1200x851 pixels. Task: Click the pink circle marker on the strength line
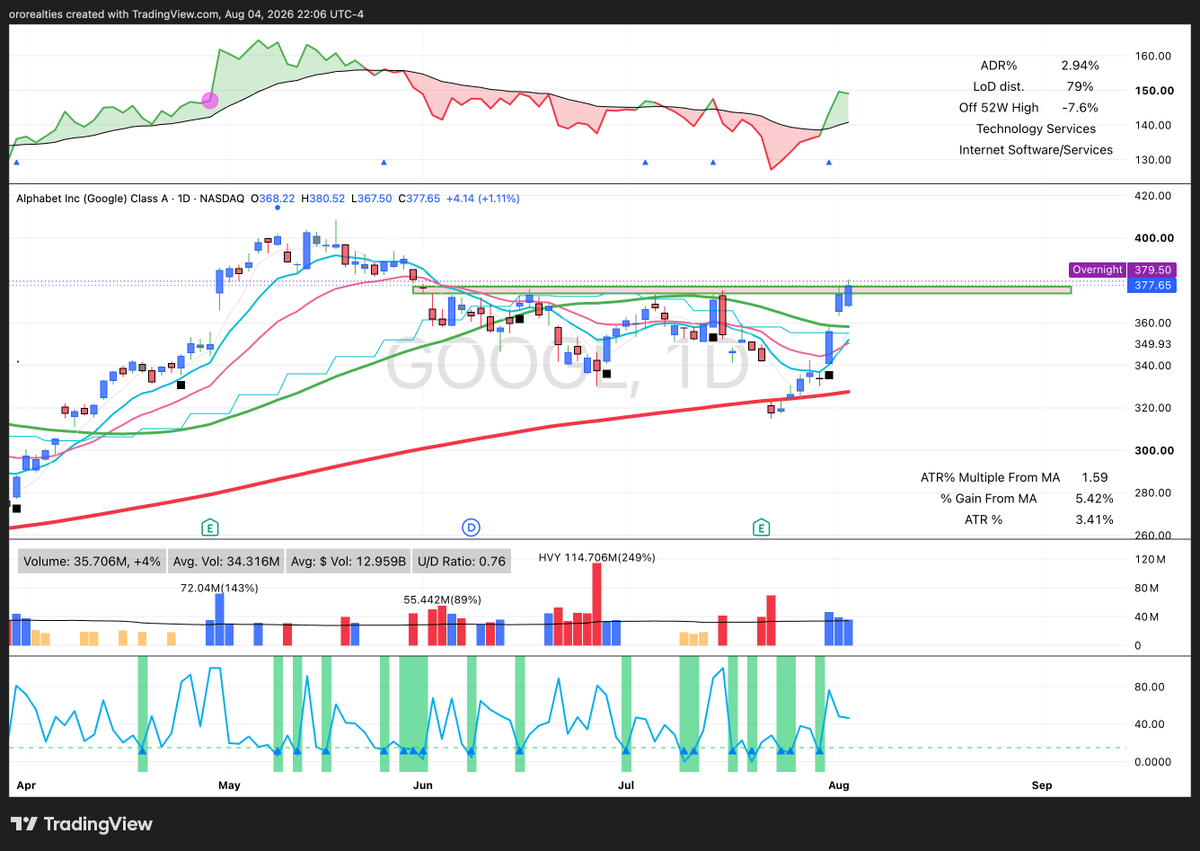(210, 100)
